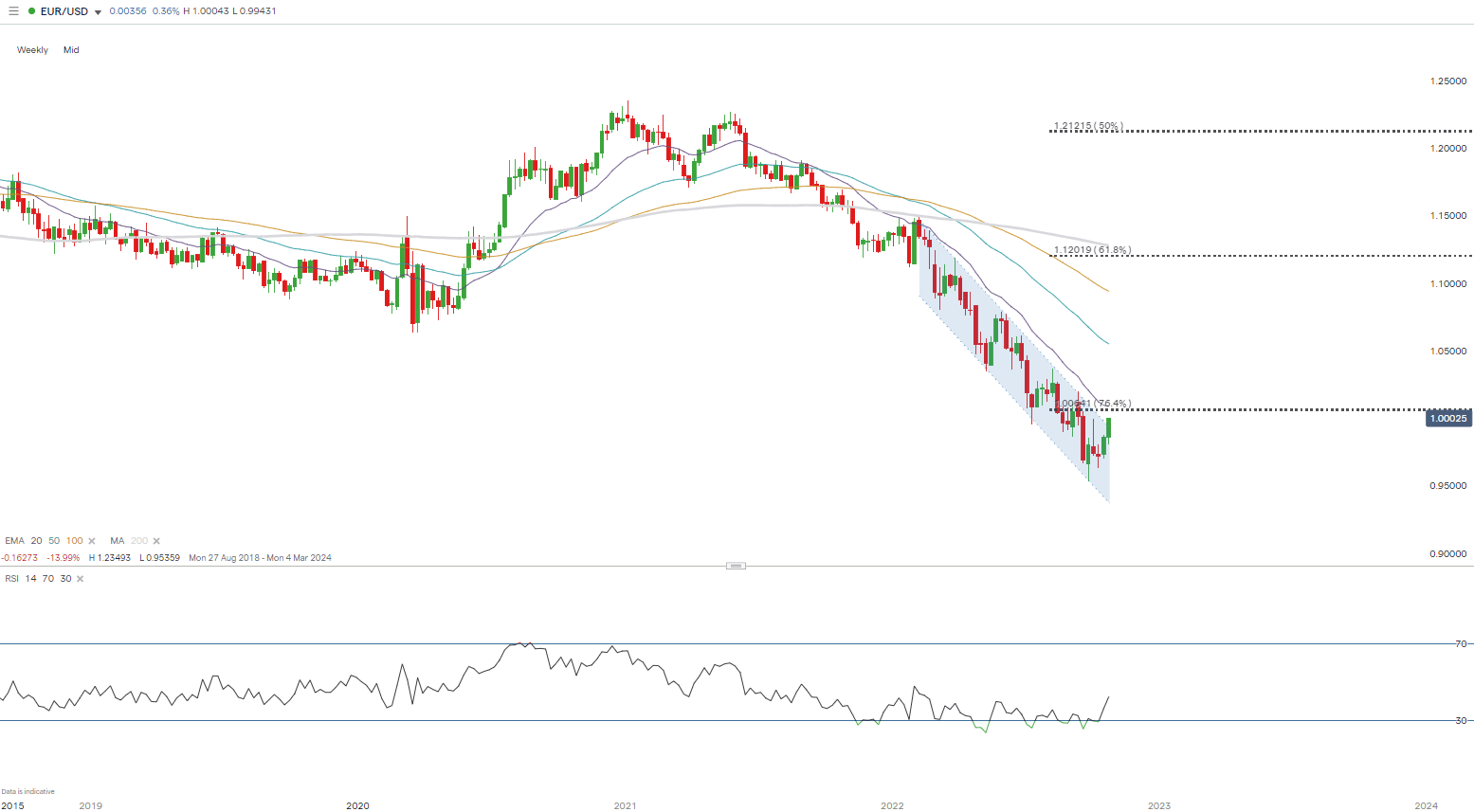Select the EMA 100 period value

point(75,541)
